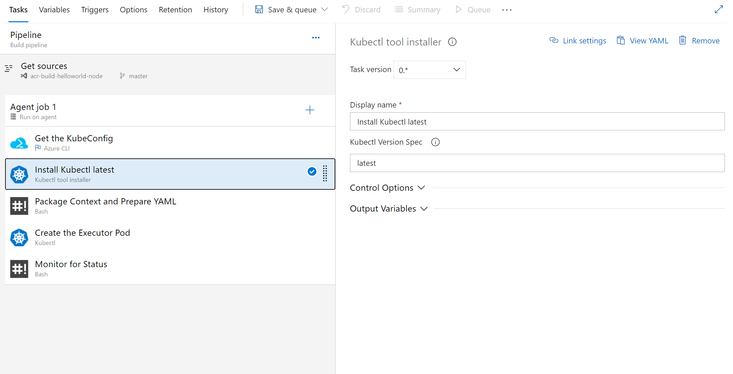Switch to the Variables tab
Screen dimensions: 733x374
[54, 10]
